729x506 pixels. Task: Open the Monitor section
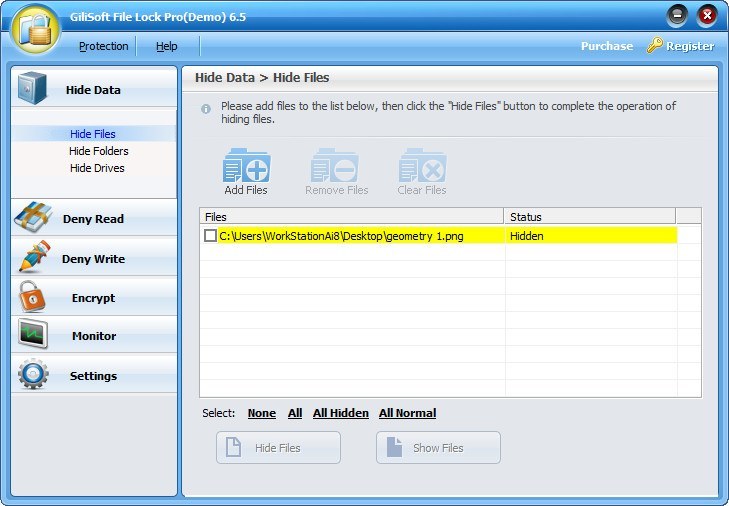coord(93,335)
